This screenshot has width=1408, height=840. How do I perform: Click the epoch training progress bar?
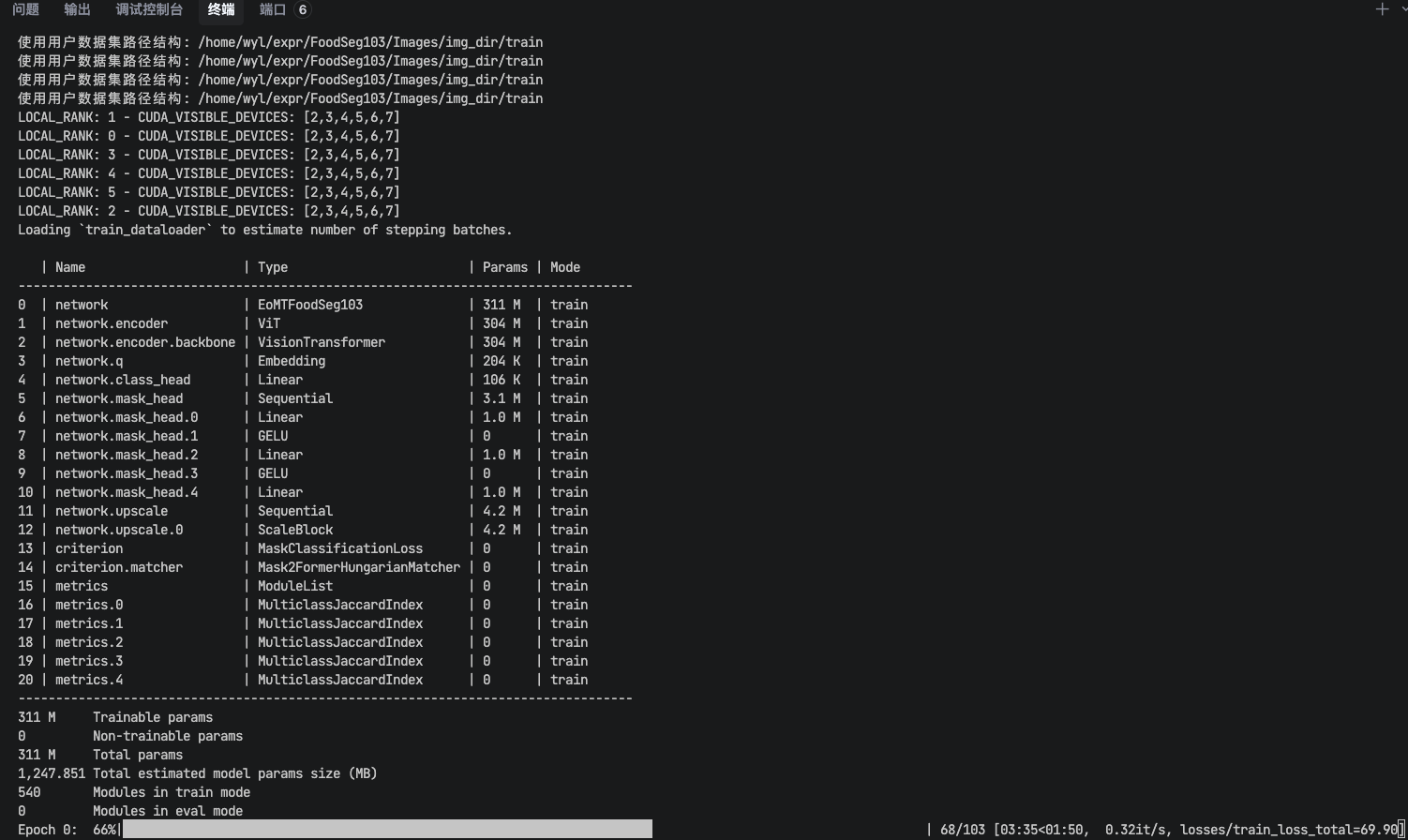387,830
